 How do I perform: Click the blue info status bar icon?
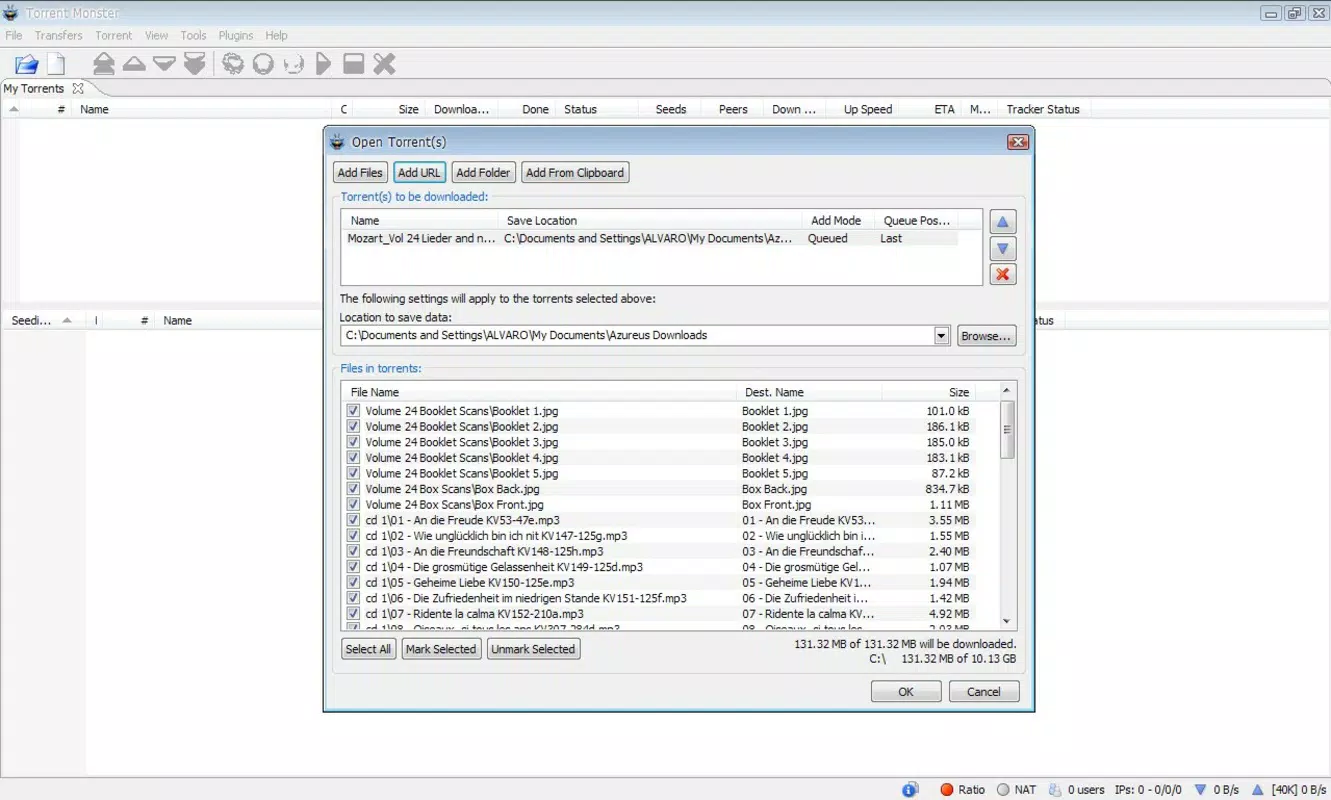[x=910, y=789]
